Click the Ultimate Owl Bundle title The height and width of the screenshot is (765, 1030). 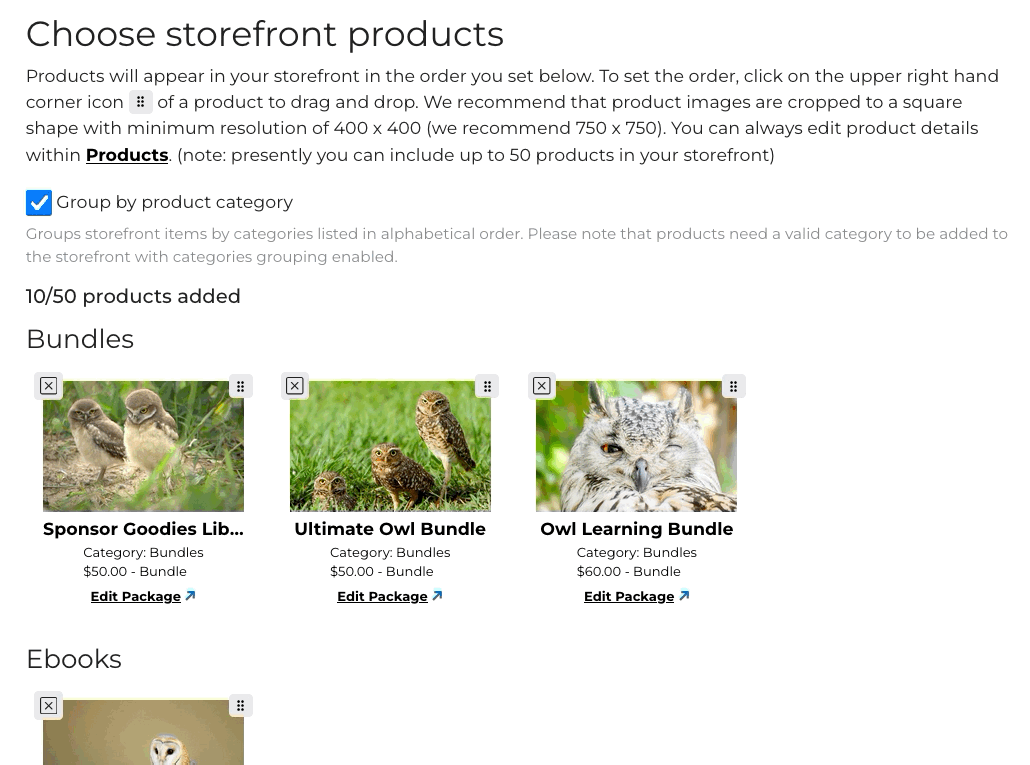click(x=390, y=529)
